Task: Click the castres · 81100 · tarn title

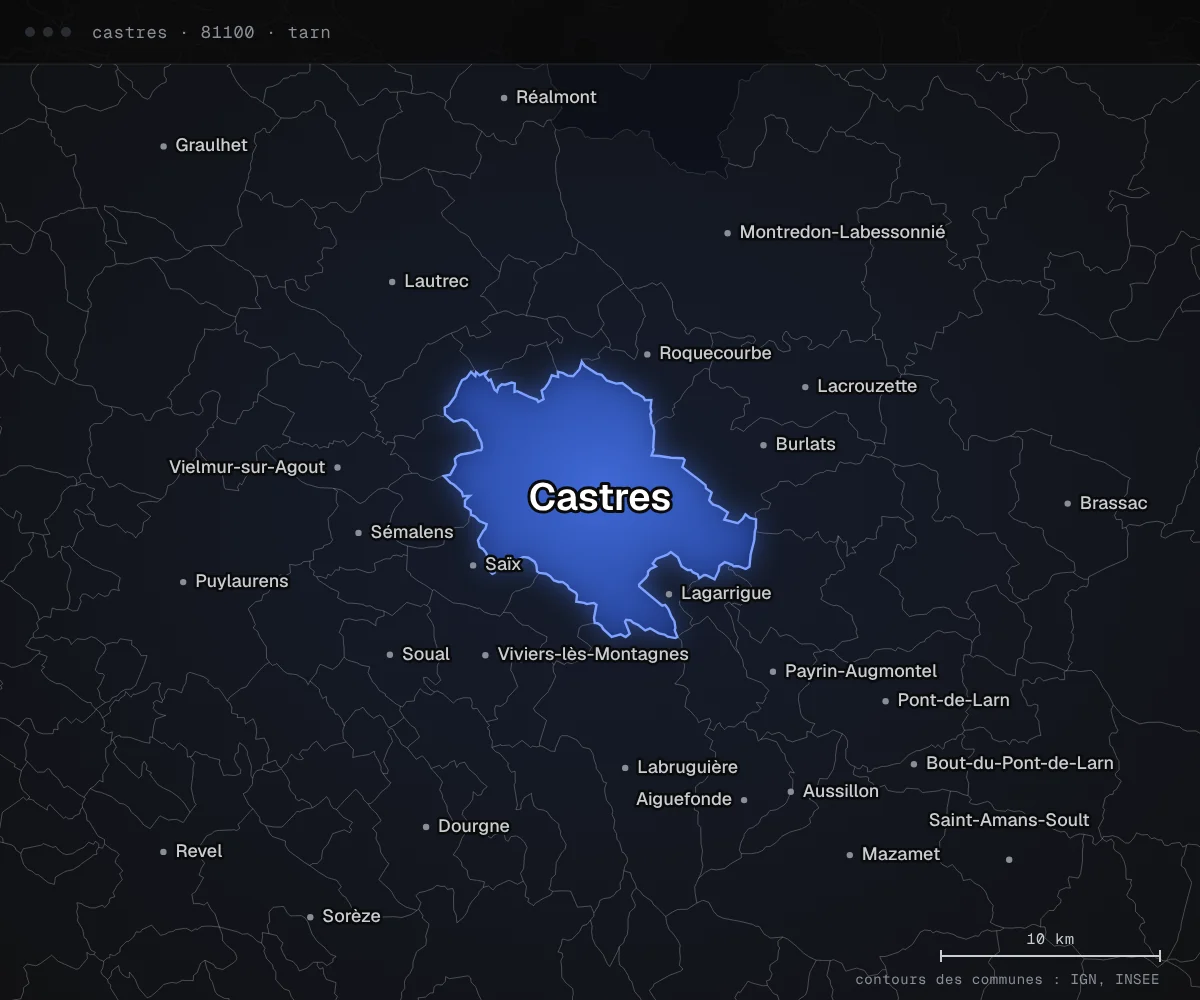Action: tap(211, 32)
